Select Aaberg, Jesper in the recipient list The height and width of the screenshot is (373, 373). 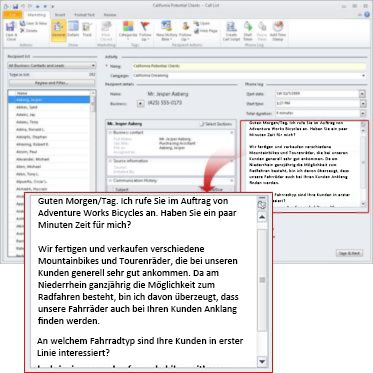49,100
